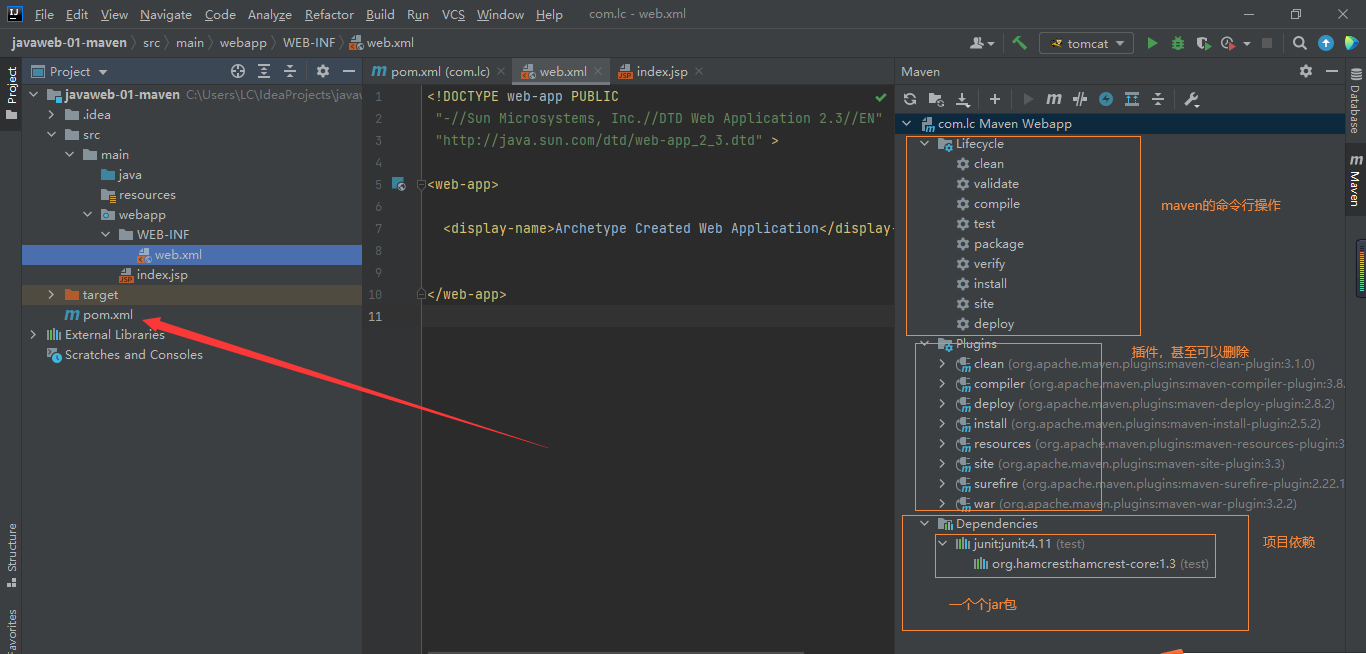Click WEB-INF breadcrumb in navigation bar
The image size is (1366, 654).
(x=309, y=43)
